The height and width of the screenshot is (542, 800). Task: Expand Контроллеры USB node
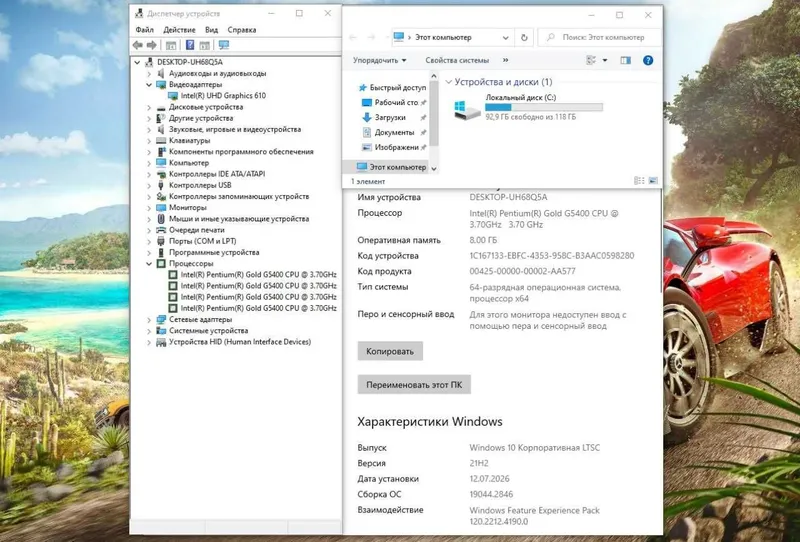149,185
